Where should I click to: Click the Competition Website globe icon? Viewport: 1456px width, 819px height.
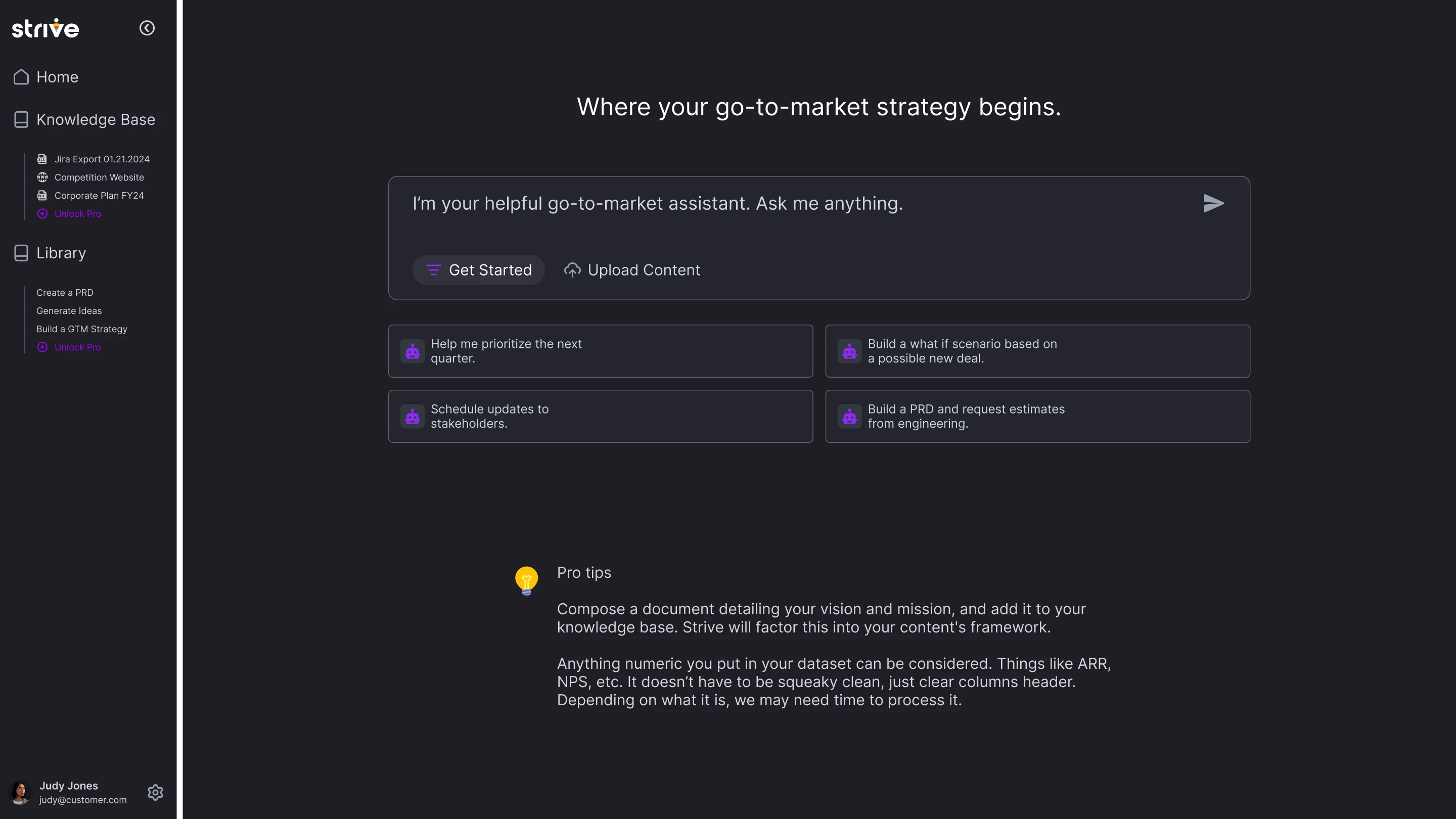click(42, 177)
